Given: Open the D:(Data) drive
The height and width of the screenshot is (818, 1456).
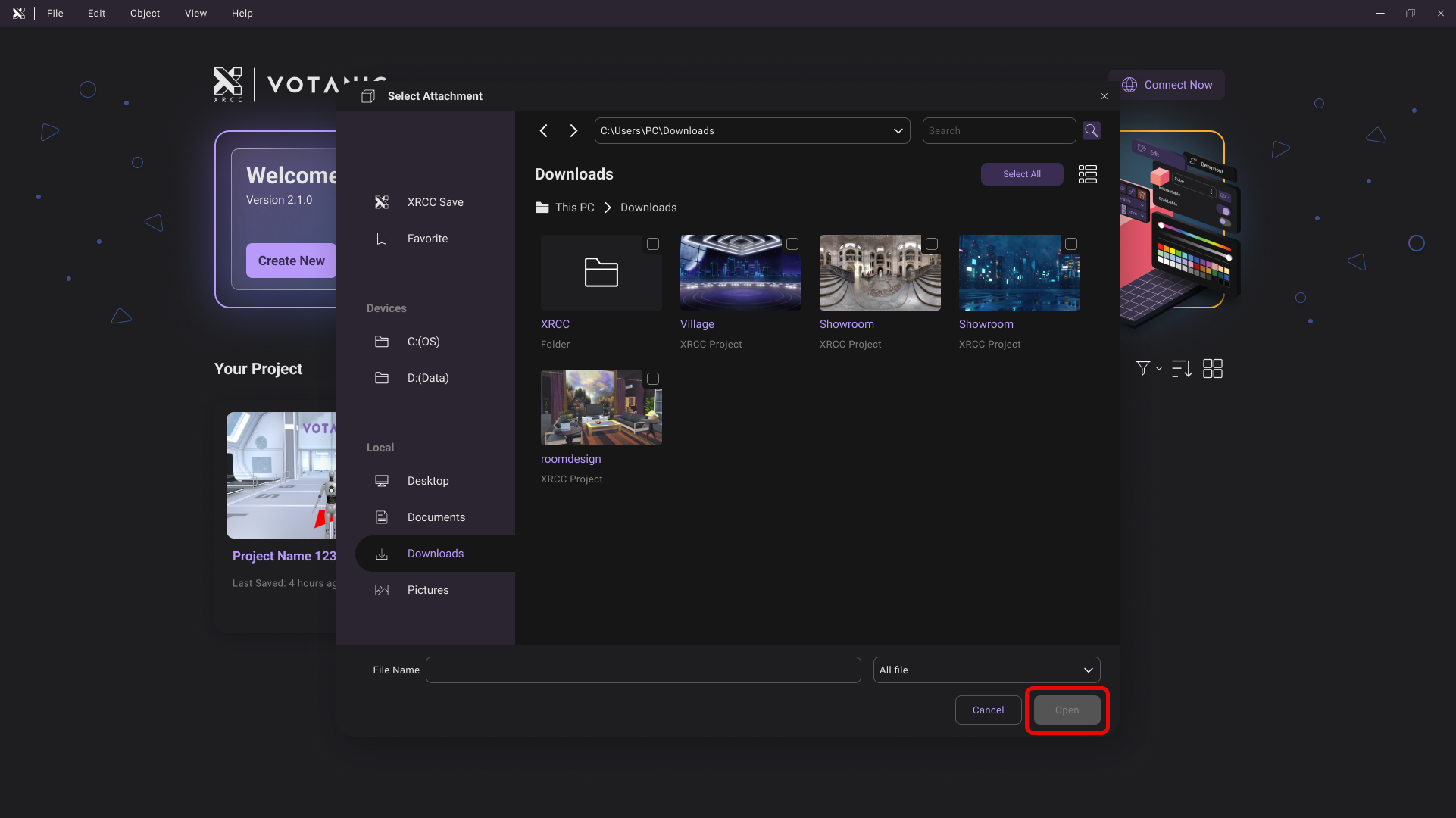Looking at the screenshot, I should [427, 378].
